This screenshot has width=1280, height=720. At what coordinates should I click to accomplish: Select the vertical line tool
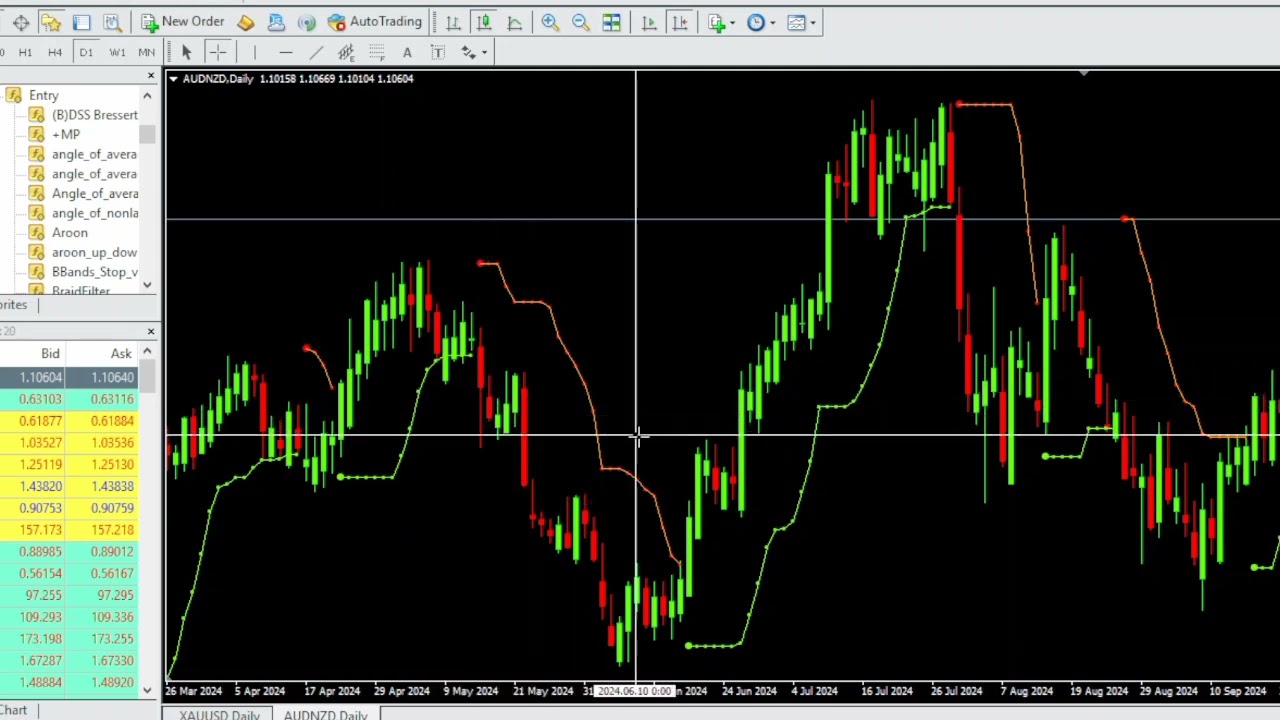(x=254, y=52)
